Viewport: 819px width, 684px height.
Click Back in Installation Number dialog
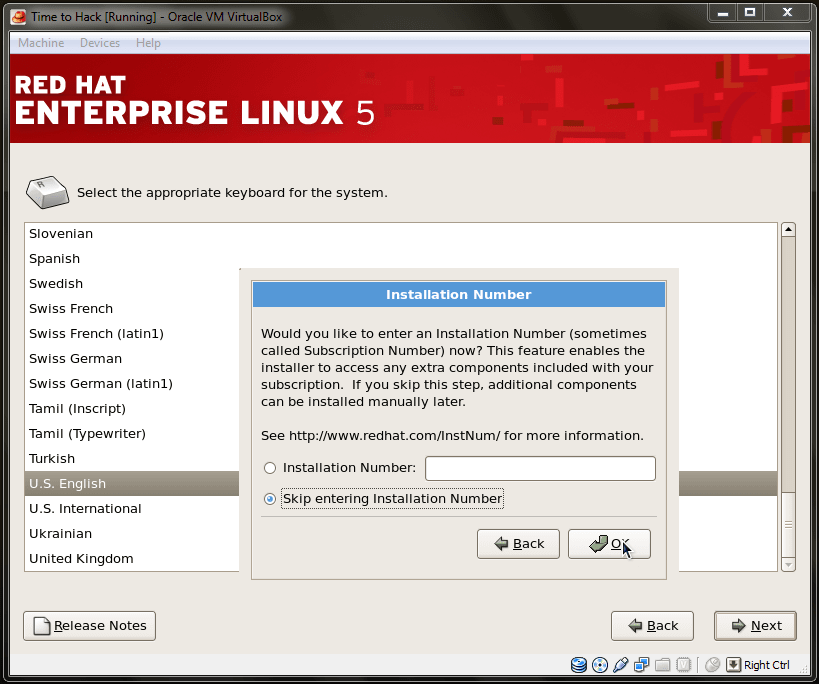tap(518, 544)
